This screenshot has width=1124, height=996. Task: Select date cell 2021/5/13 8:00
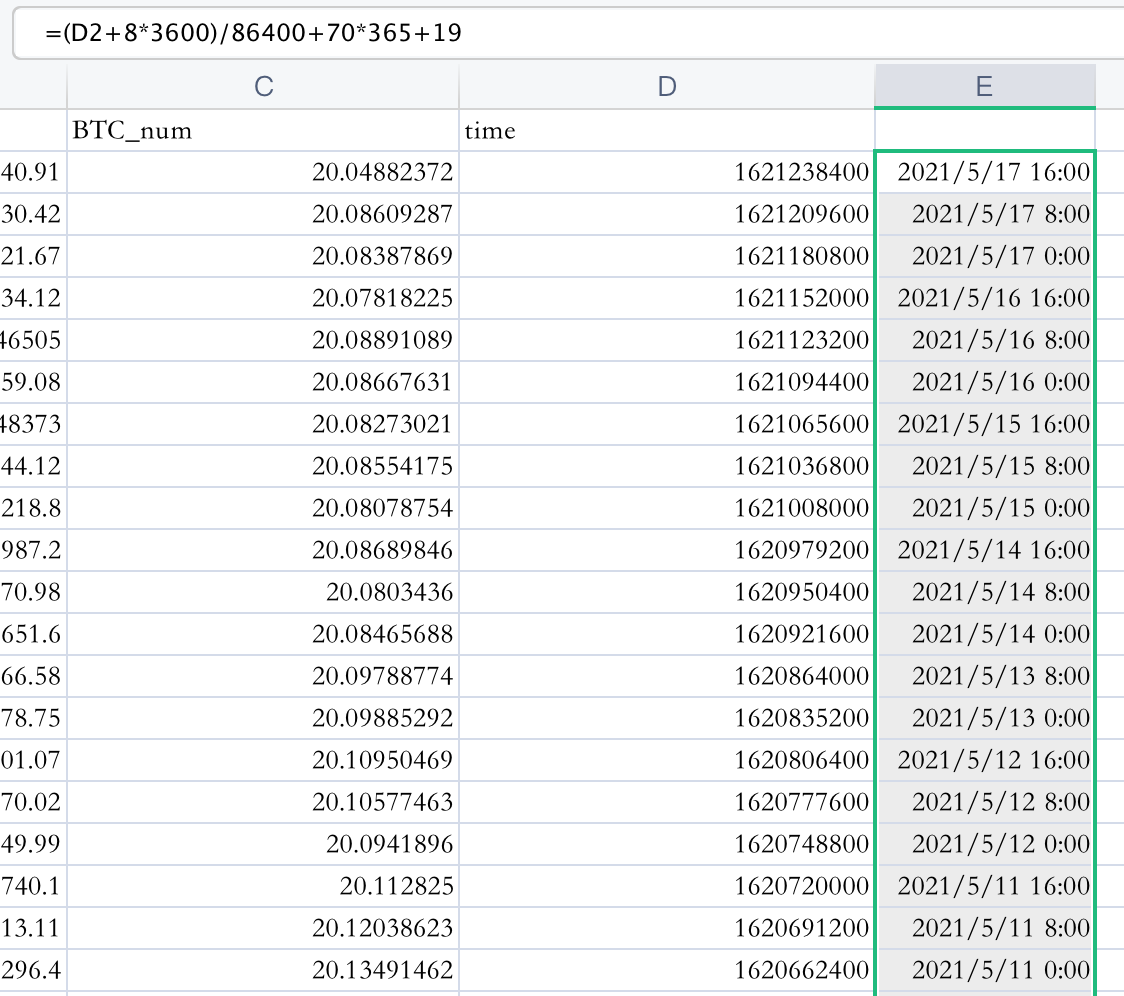pos(985,676)
